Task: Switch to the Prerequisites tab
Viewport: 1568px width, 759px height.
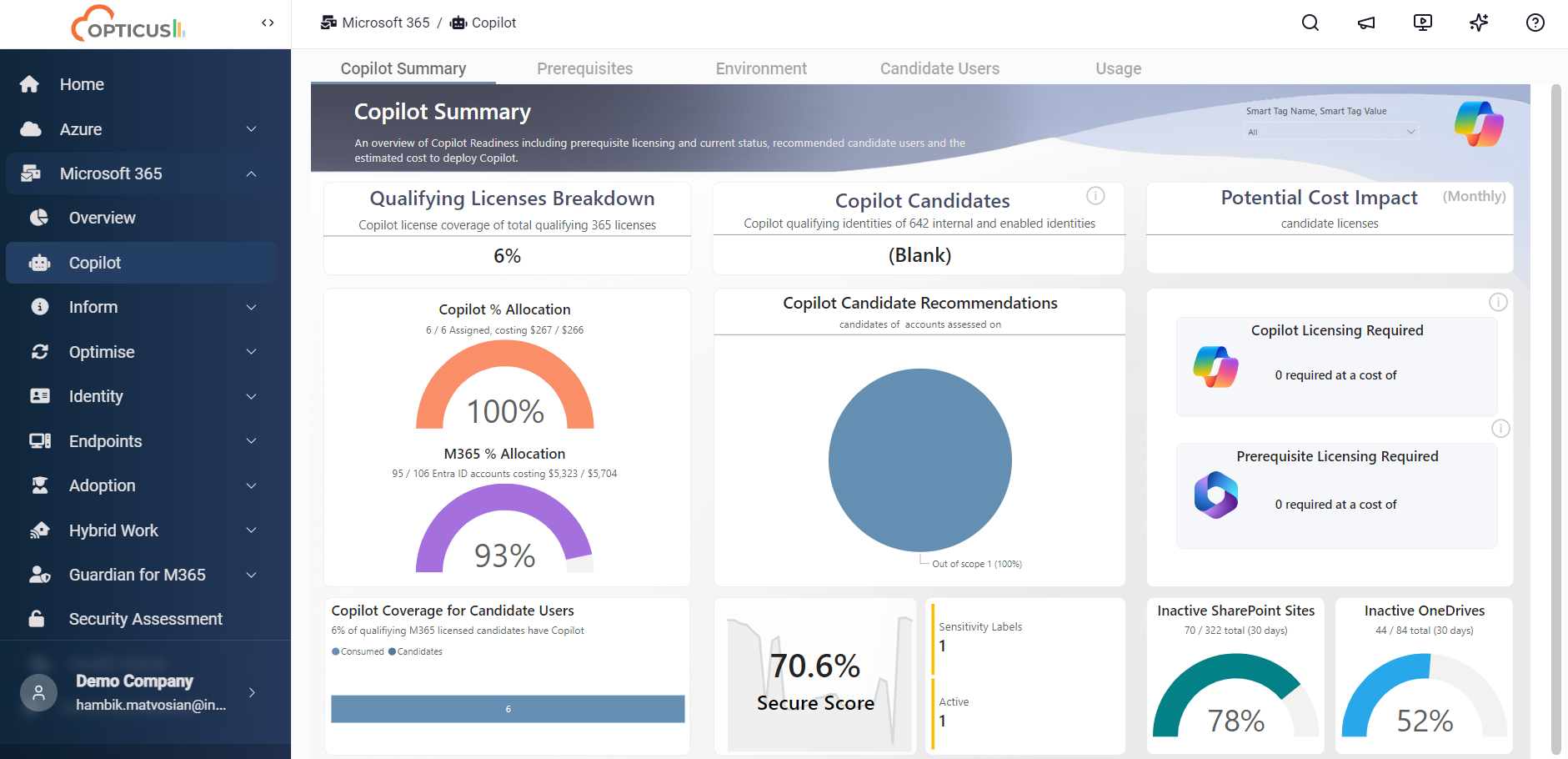Action: point(584,68)
